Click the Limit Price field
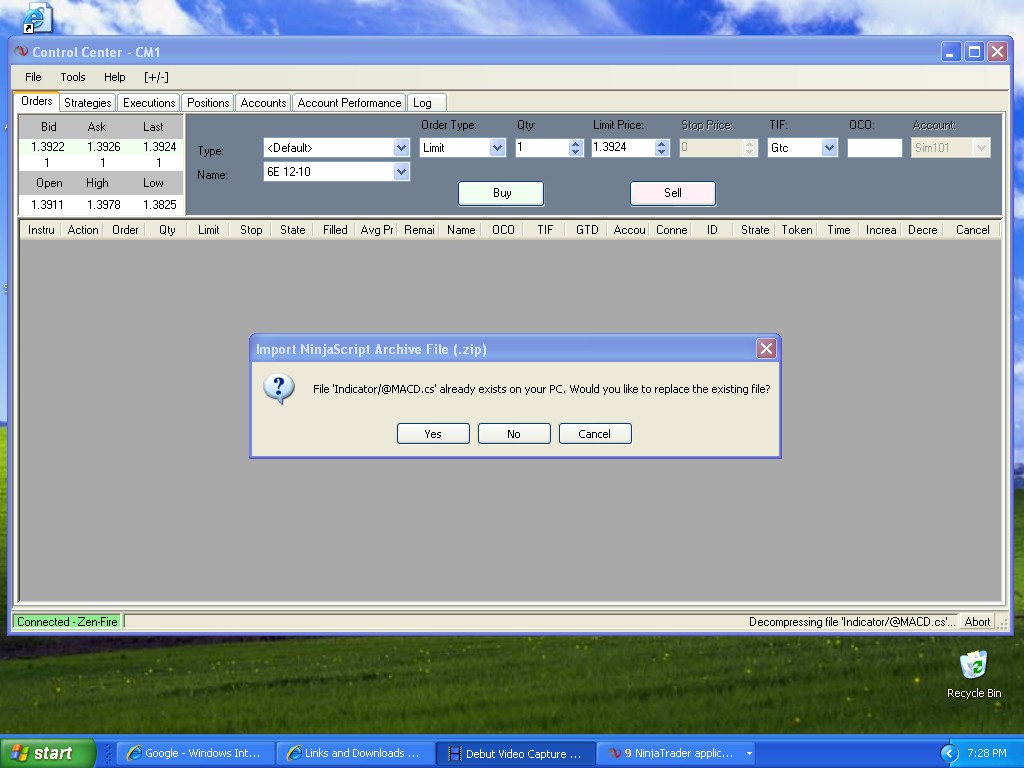This screenshot has width=1024, height=768. point(624,148)
